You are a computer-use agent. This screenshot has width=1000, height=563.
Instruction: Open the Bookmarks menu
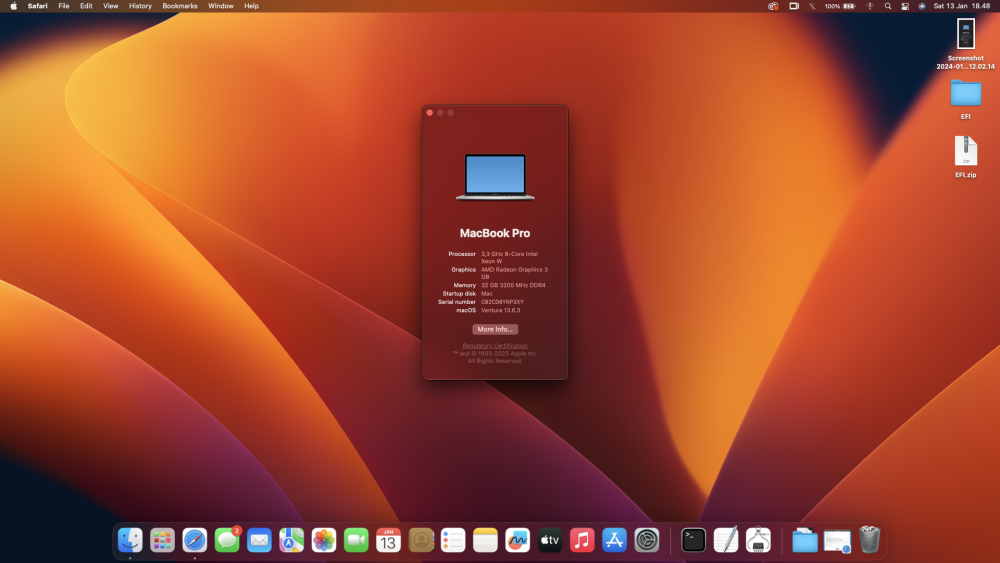click(x=180, y=6)
